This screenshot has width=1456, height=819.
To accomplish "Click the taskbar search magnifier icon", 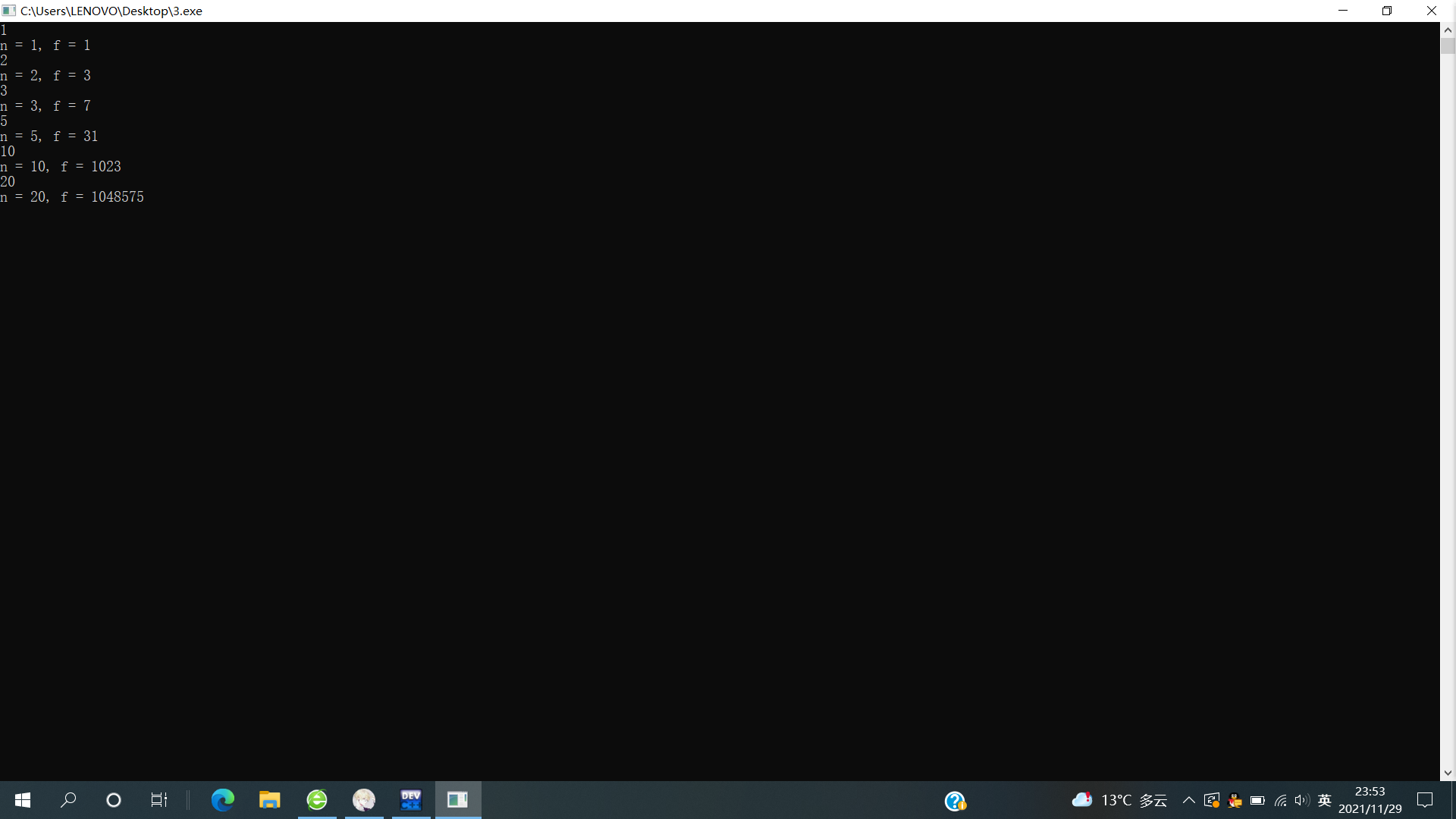I will tap(68, 800).
